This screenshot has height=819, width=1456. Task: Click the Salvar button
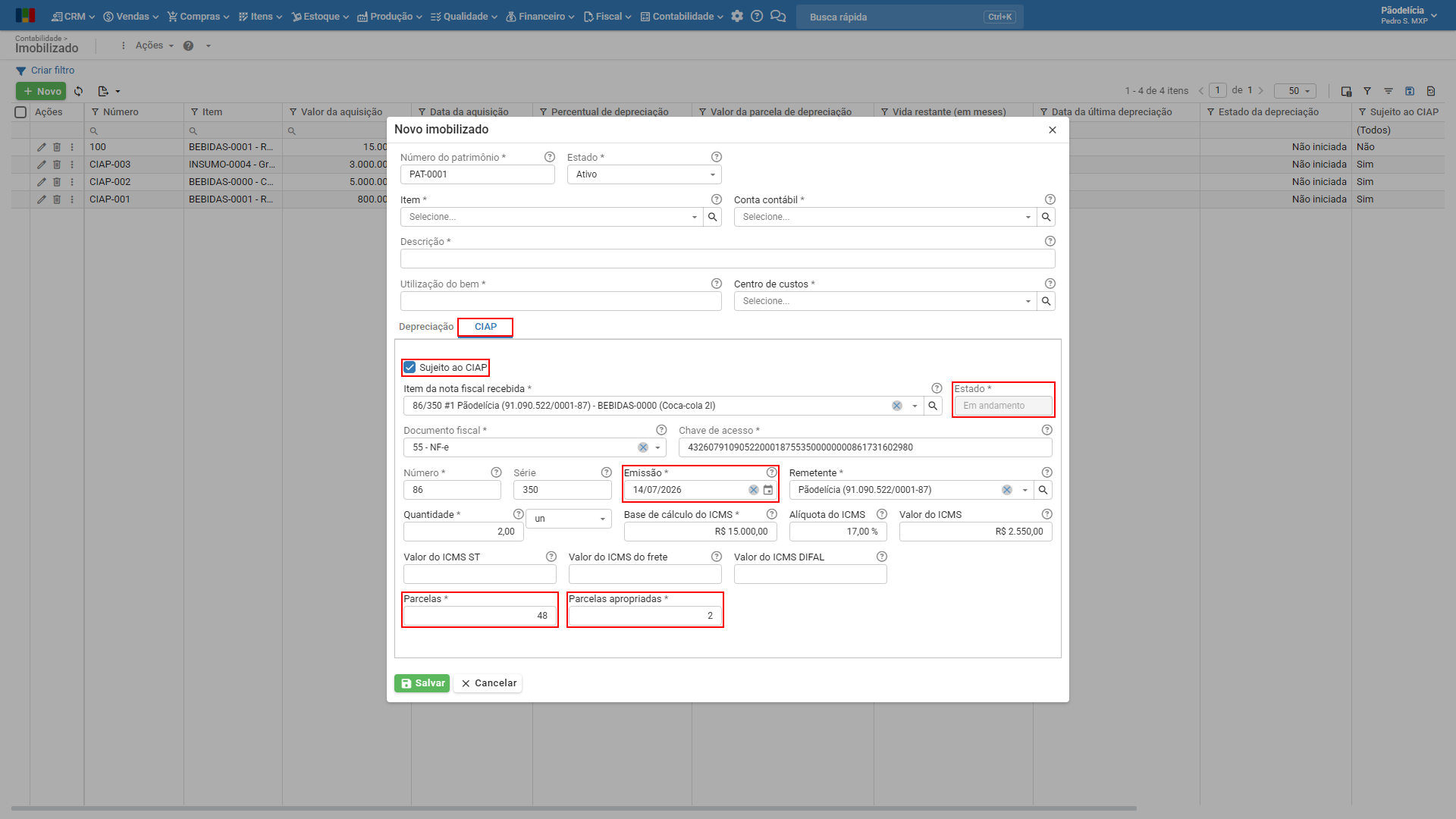pyautogui.click(x=422, y=683)
